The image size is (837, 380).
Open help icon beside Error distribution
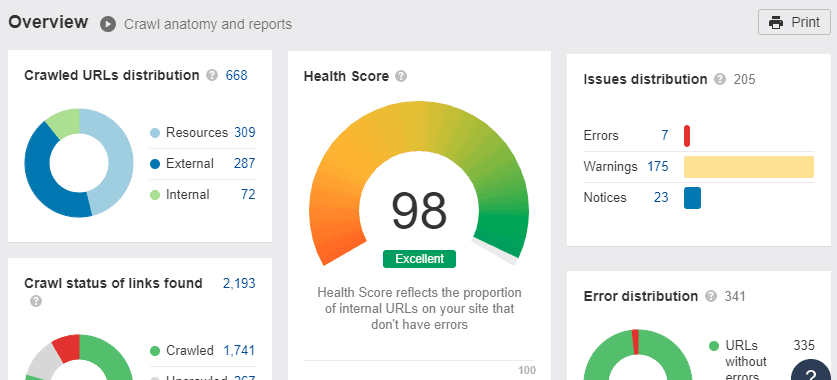pyautogui.click(x=710, y=296)
